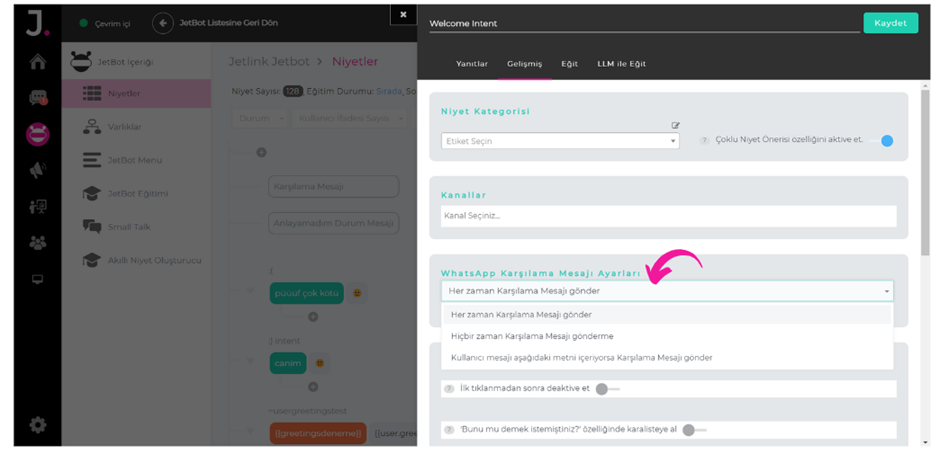Click Niyetler in the breadcrumb
The image size is (940, 454).
(x=355, y=62)
